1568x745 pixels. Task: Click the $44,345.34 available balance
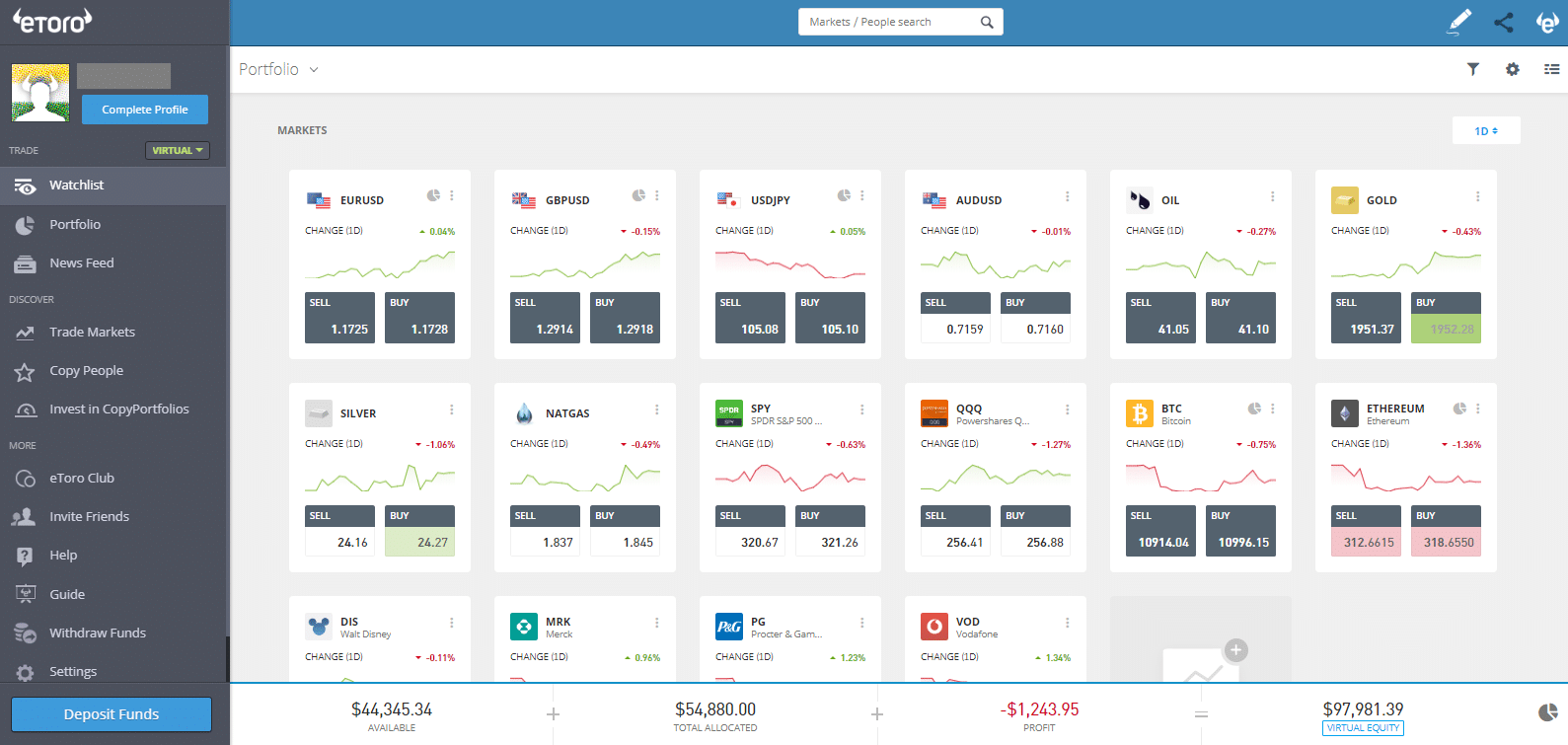(x=392, y=709)
